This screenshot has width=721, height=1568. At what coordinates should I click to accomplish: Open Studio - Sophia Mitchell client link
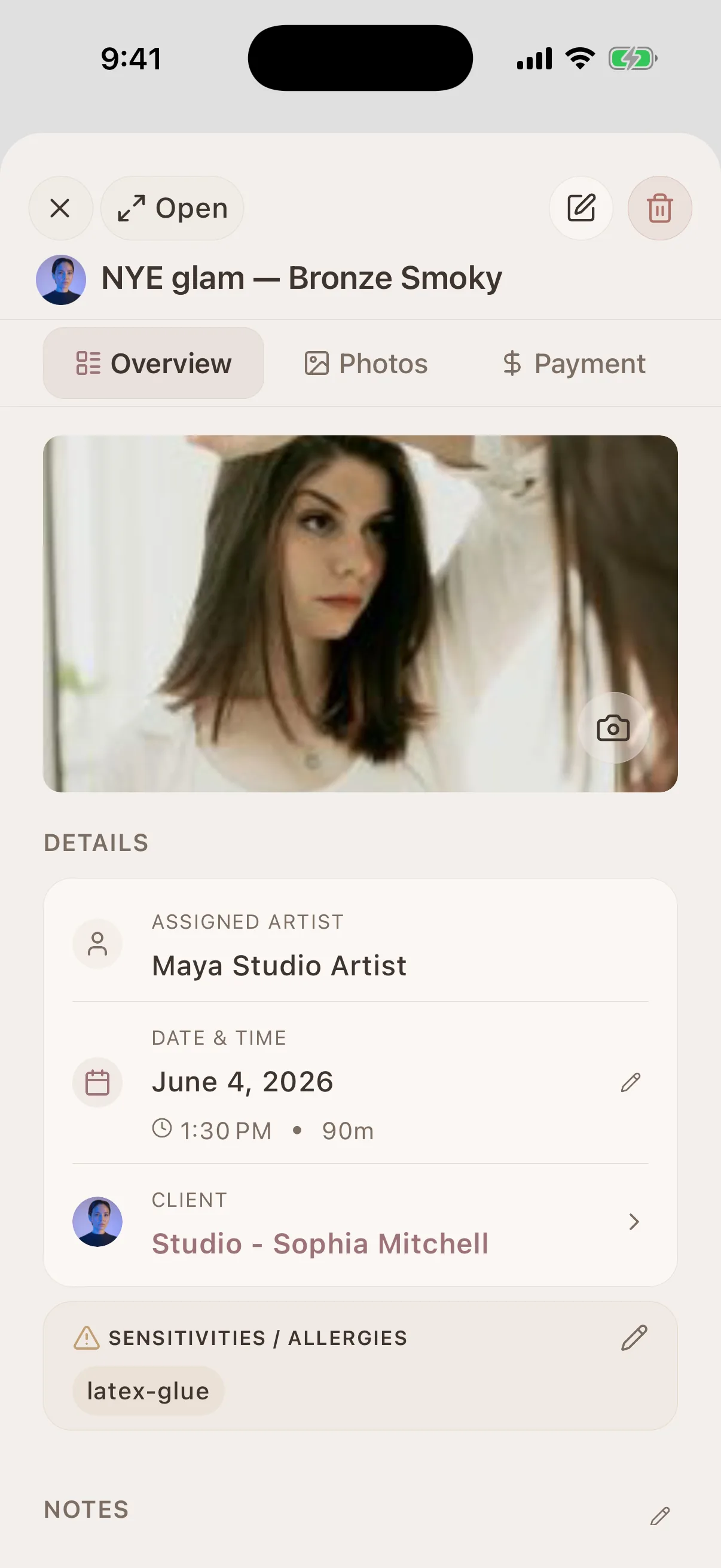click(x=320, y=1243)
